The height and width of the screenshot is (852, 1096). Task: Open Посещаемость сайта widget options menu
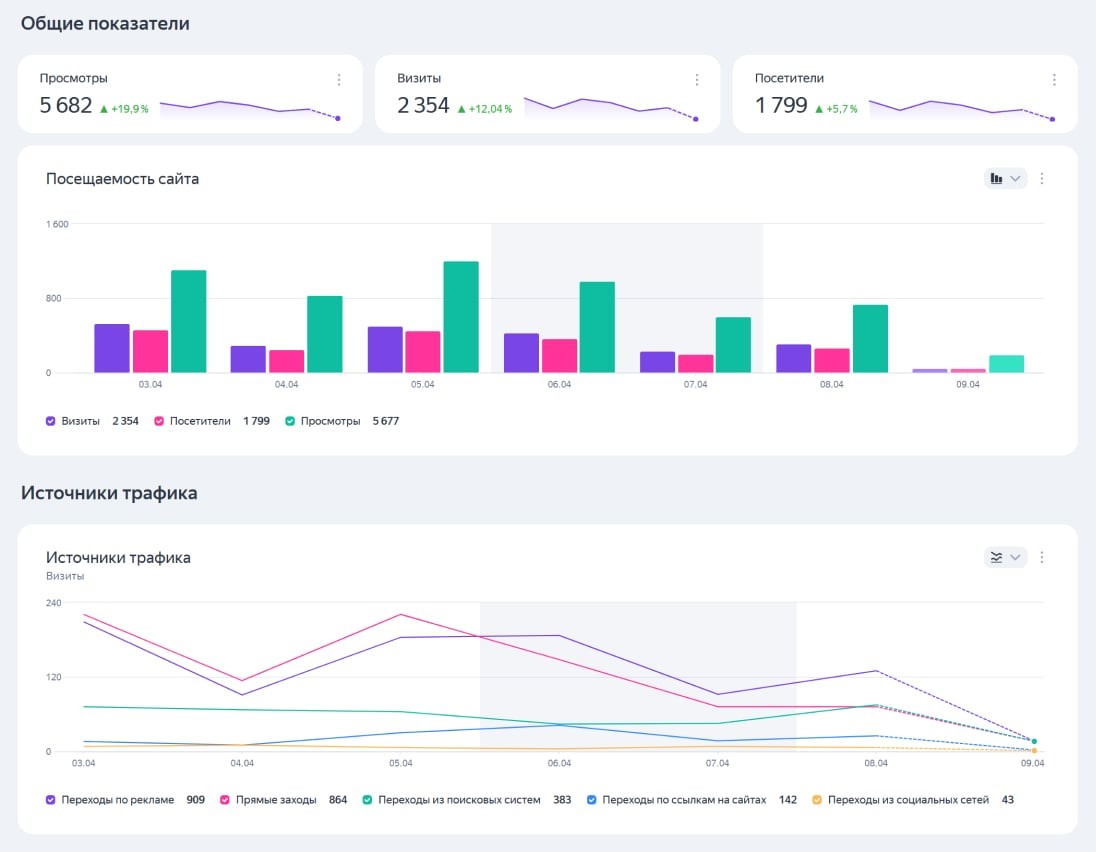tap(1042, 179)
